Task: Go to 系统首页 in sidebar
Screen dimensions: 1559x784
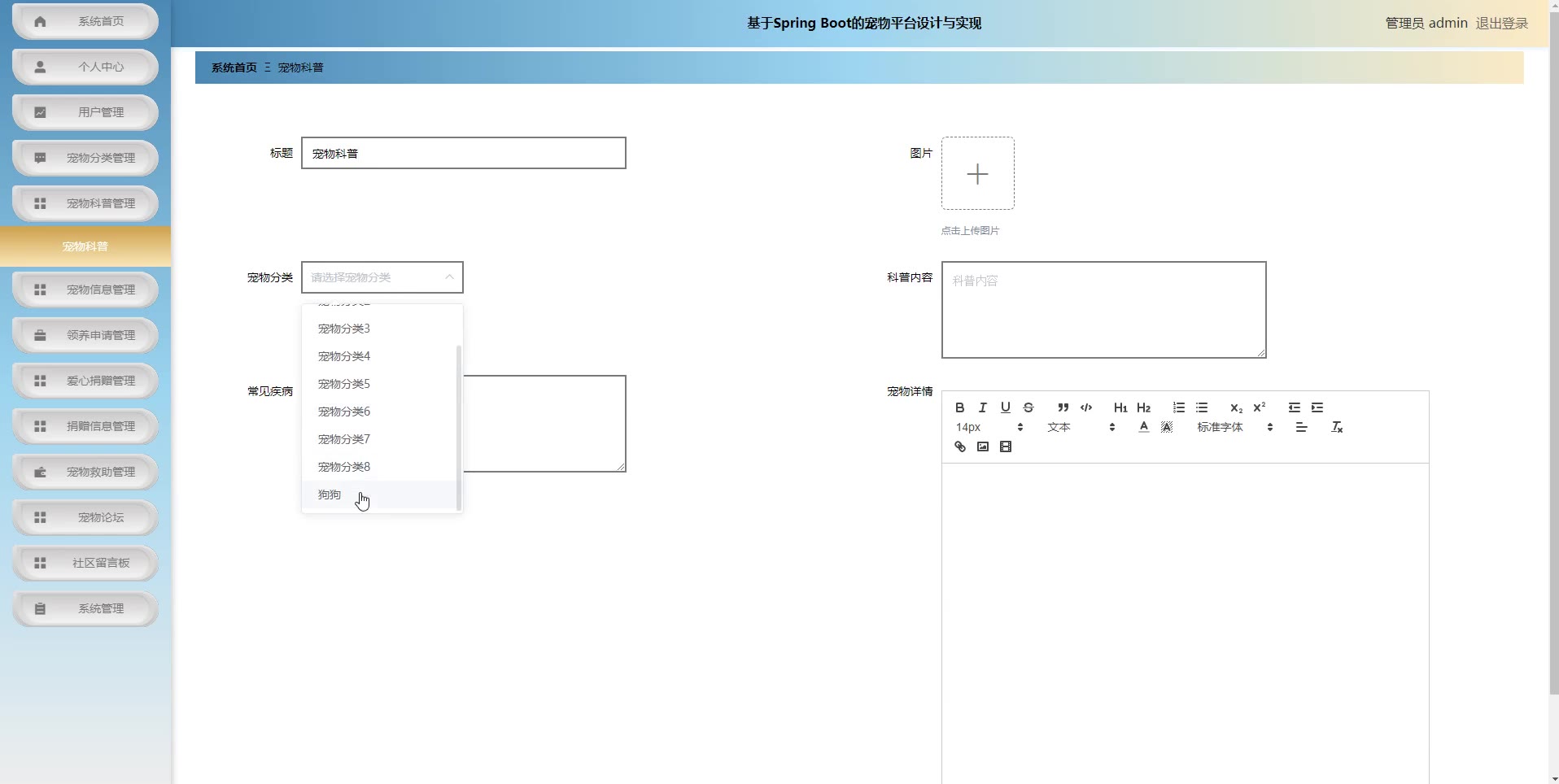Action: [85, 21]
